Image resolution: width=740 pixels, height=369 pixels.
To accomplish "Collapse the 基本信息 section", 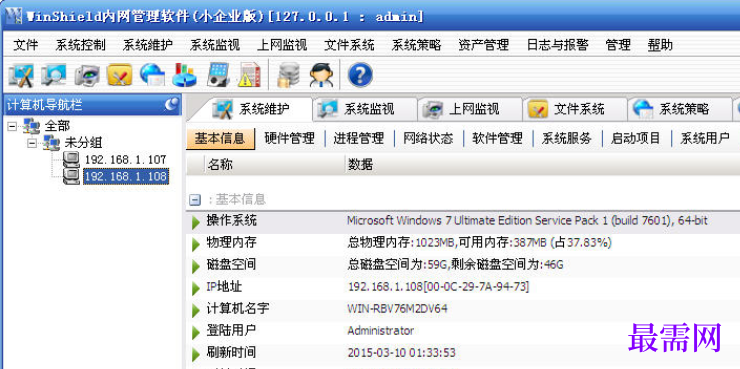I will coord(195,200).
